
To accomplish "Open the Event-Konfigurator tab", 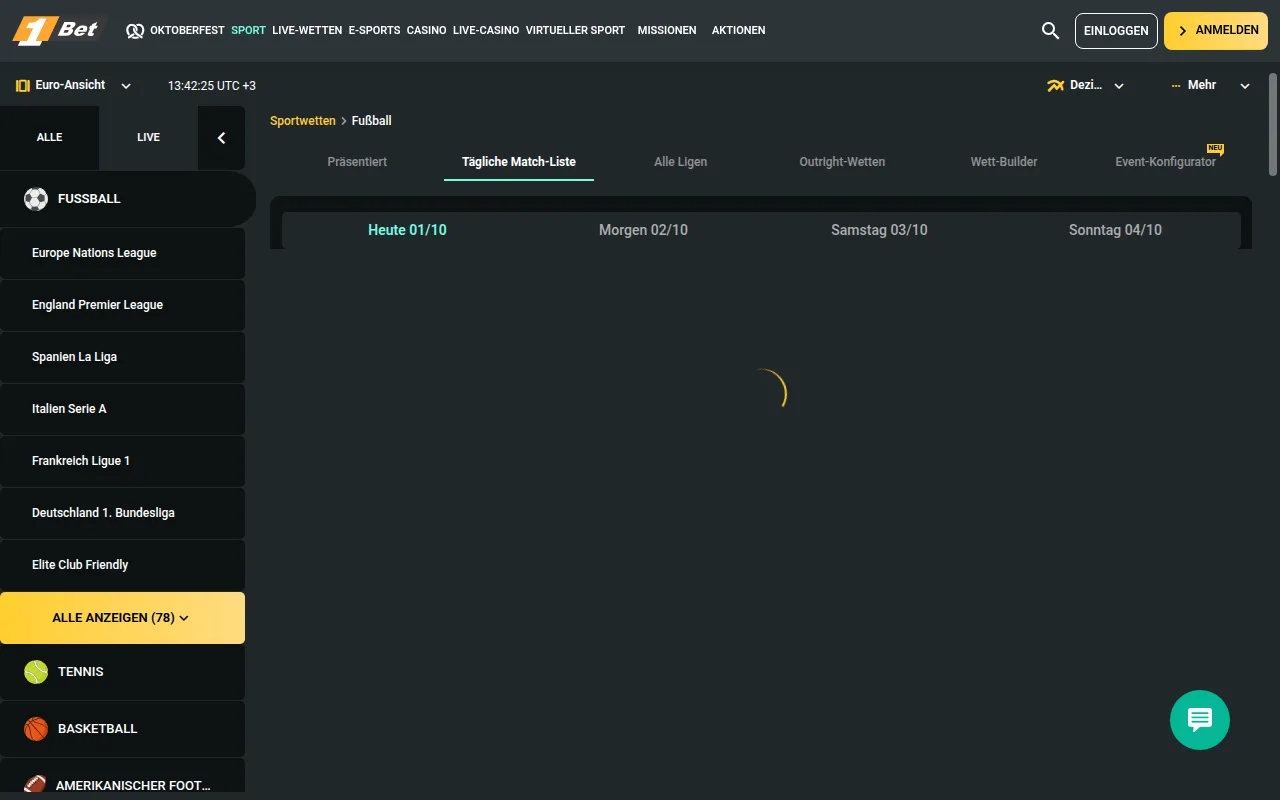I will [x=1166, y=162].
